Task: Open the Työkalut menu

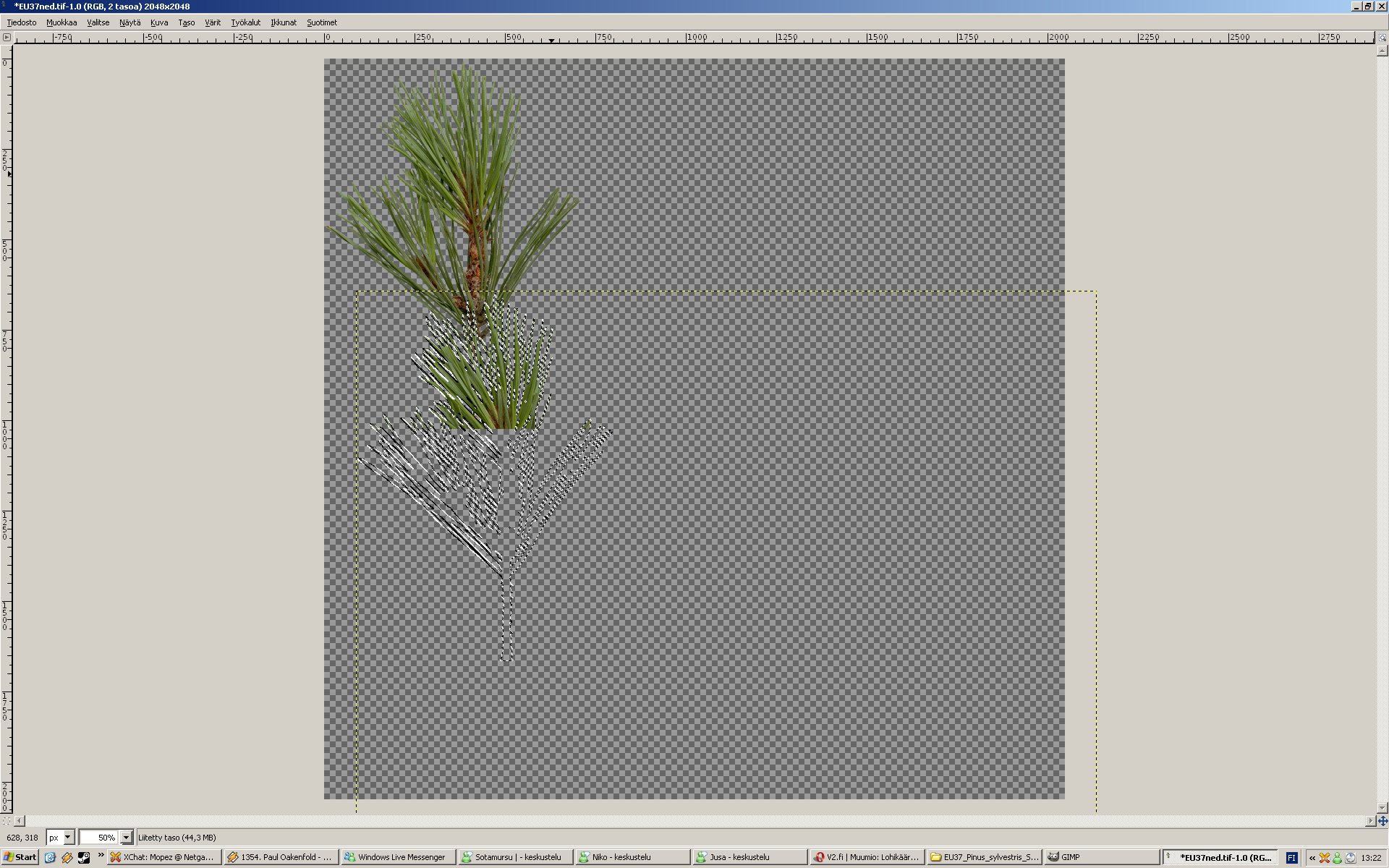Action: coord(245,22)
